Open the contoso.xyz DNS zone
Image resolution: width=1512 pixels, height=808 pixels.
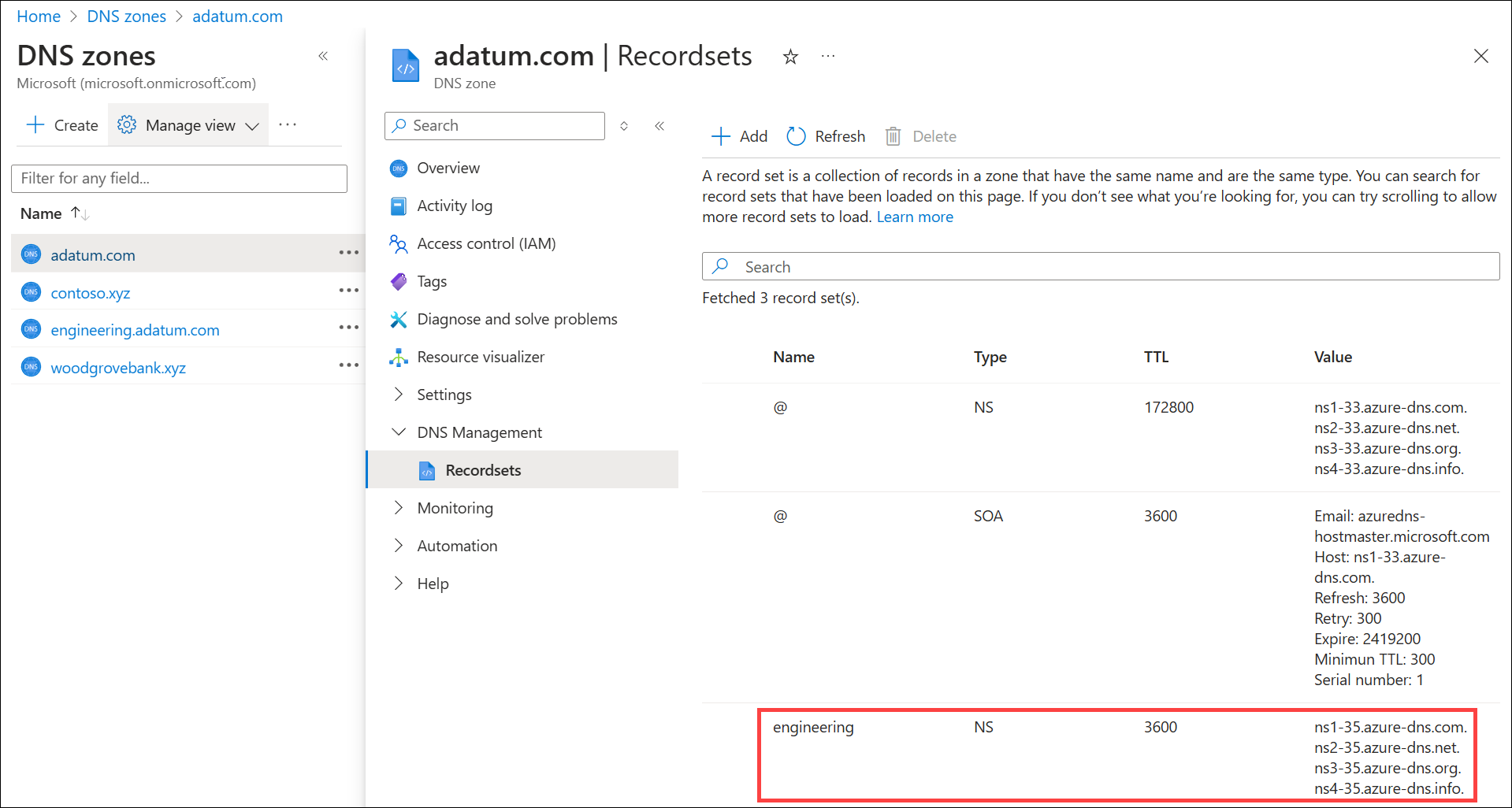pyautogui.click(x=91, y=293)
